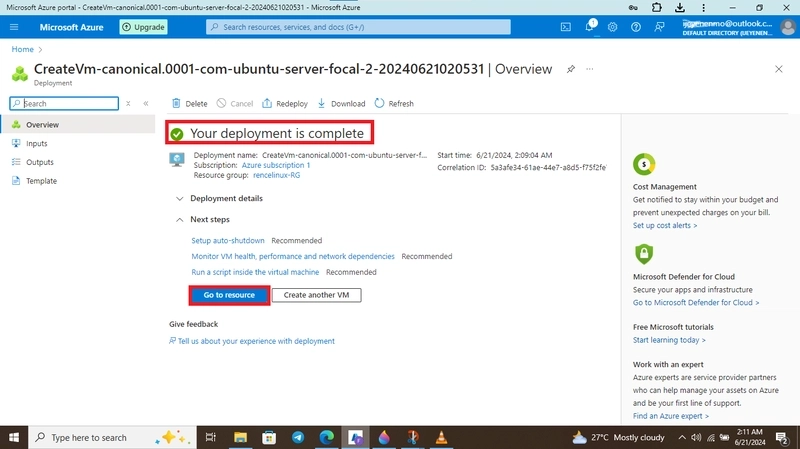Screen dimensions: 800x449
Task: Open Microsoft Edge from the taskbar
Action: (x=327, y=437)
